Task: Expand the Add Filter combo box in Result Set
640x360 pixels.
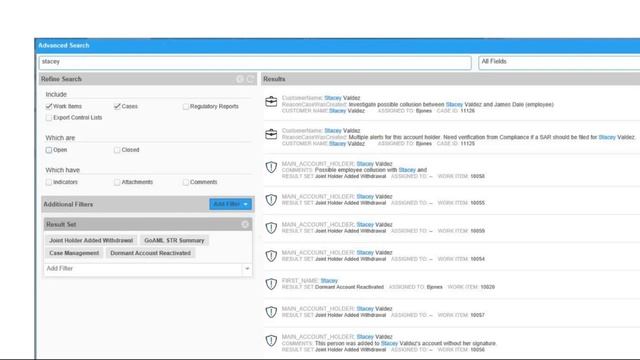Action: click(247, 269)
